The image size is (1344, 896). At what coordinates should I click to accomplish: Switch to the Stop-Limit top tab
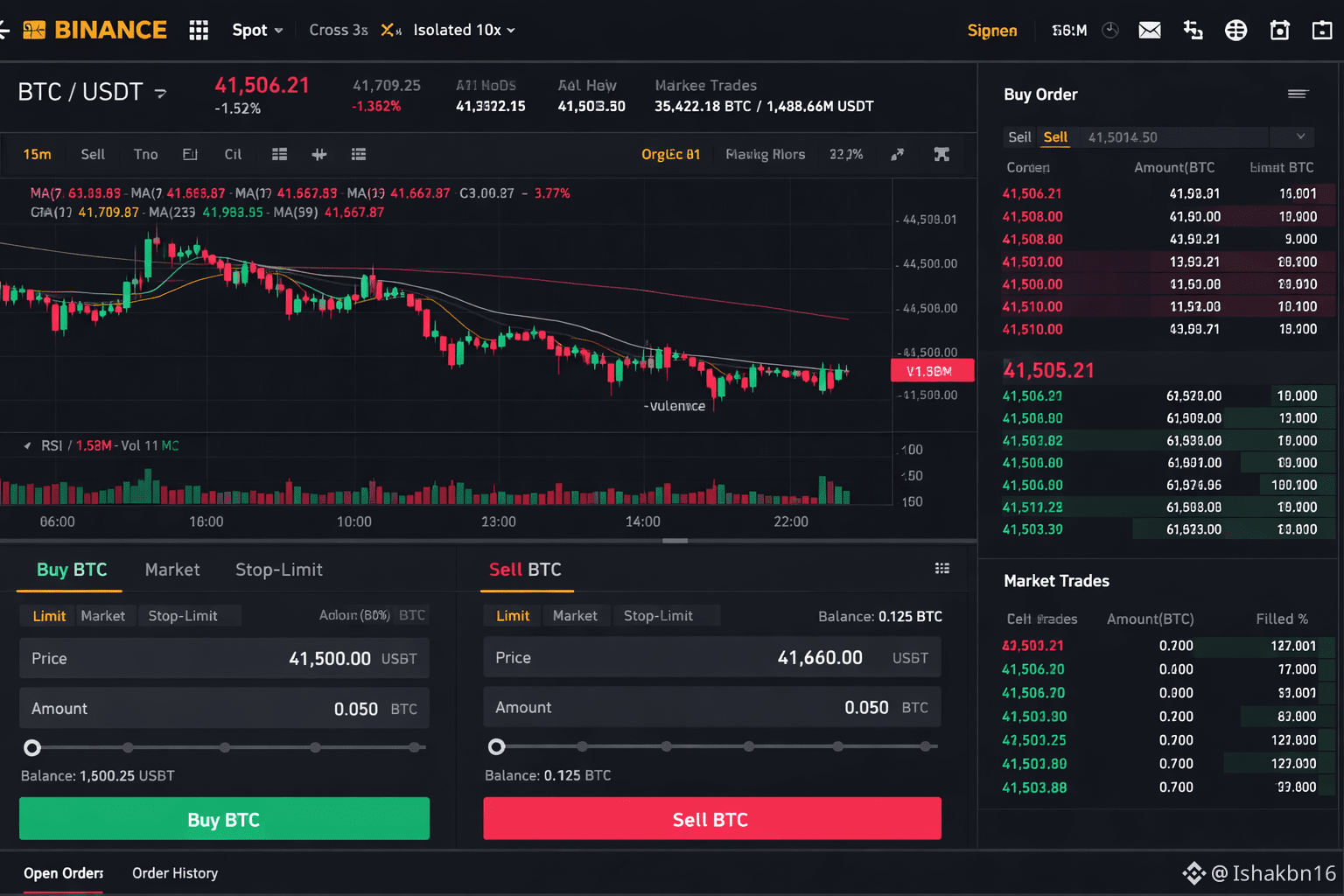279,570
